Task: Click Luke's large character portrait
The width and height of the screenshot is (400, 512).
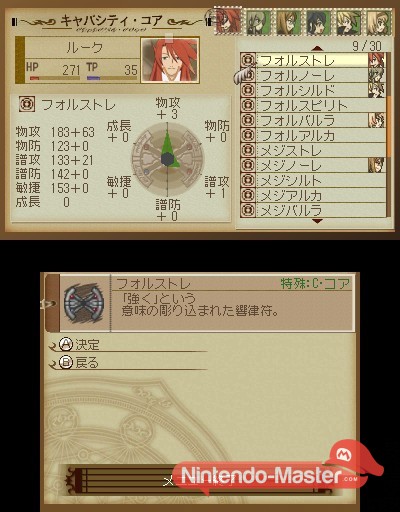Action: click(170, 60)
